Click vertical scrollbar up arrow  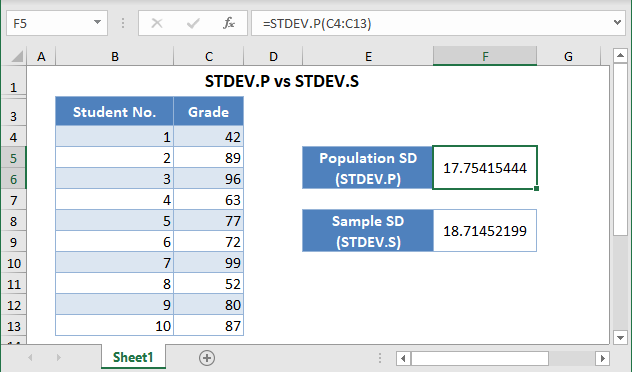point(620,56)
